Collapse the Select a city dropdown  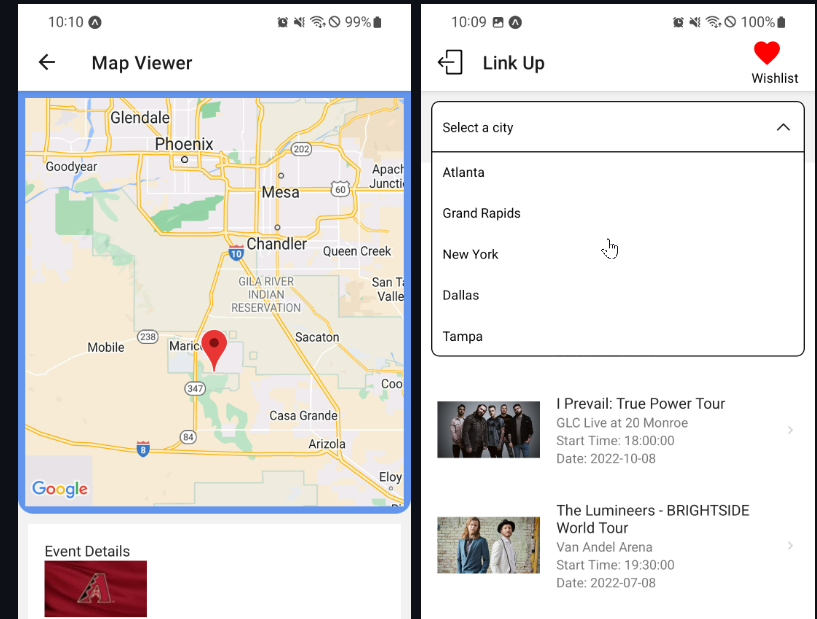point(618,127)
